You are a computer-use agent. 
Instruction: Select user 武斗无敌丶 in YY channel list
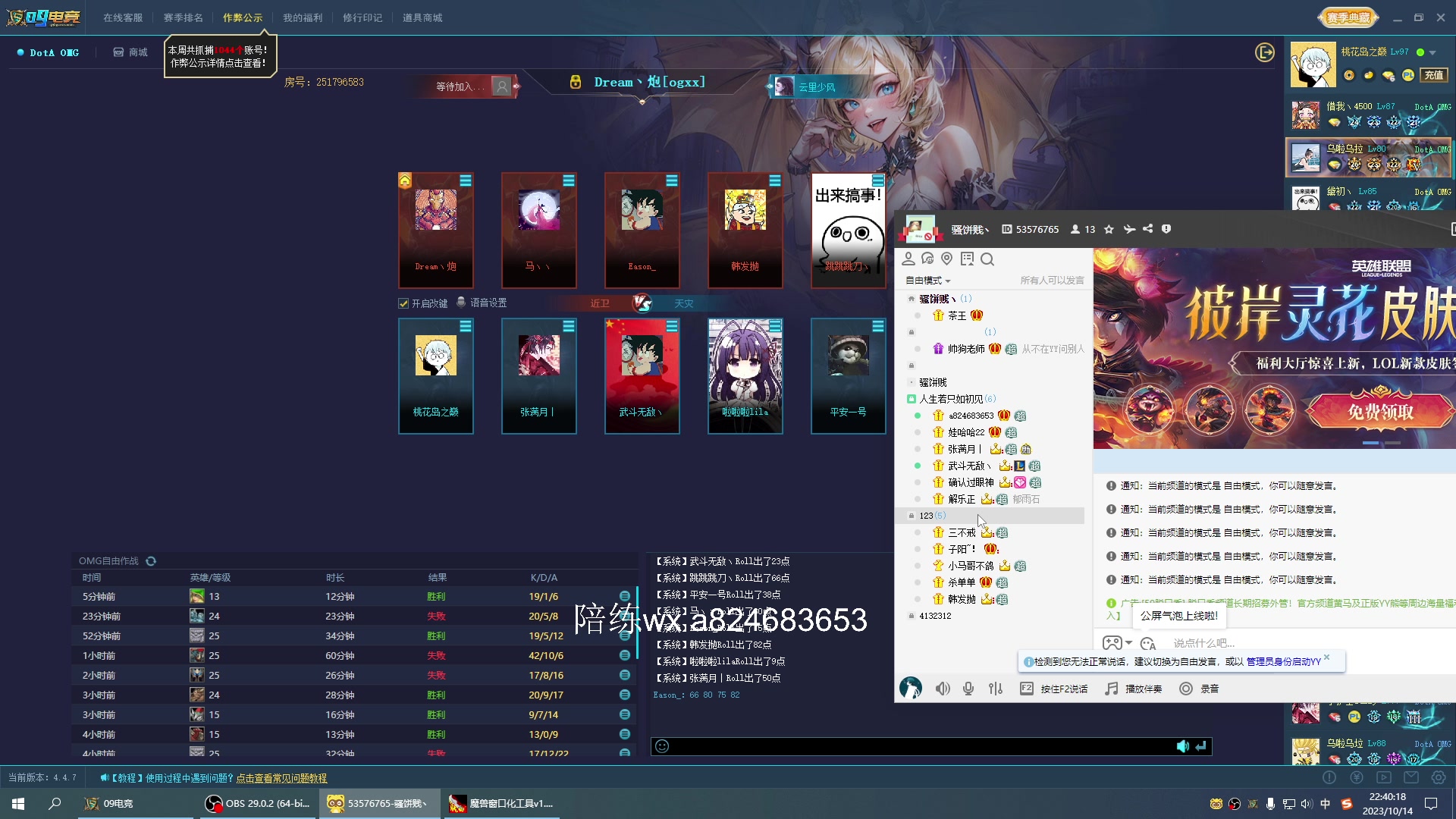pos(969,466)
